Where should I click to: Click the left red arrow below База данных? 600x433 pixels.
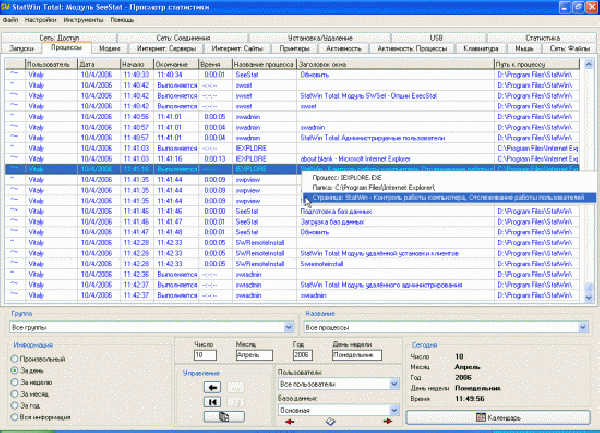click(x=289, y=422)
